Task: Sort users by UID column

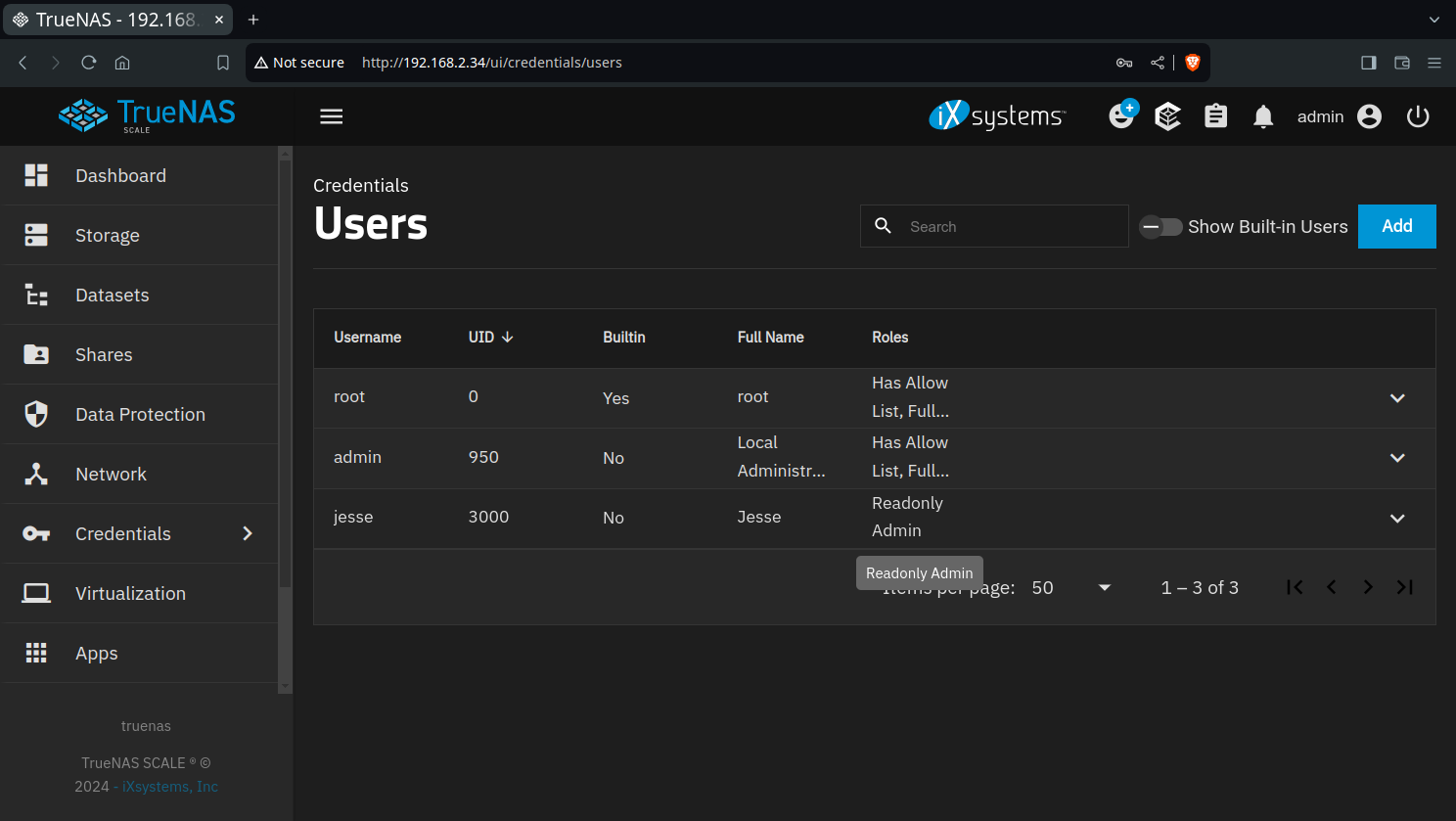Action: point(490,338)
